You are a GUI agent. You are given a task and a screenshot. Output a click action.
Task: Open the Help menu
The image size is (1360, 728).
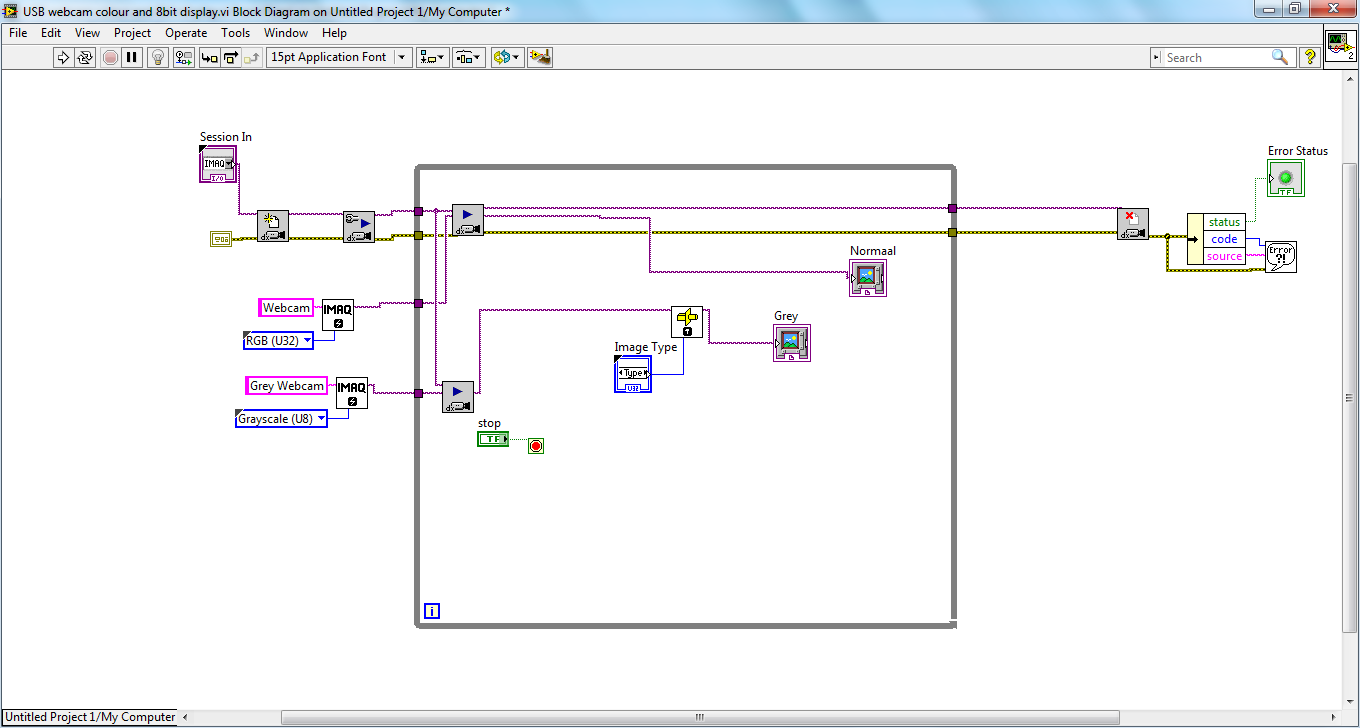coord(334,33)
